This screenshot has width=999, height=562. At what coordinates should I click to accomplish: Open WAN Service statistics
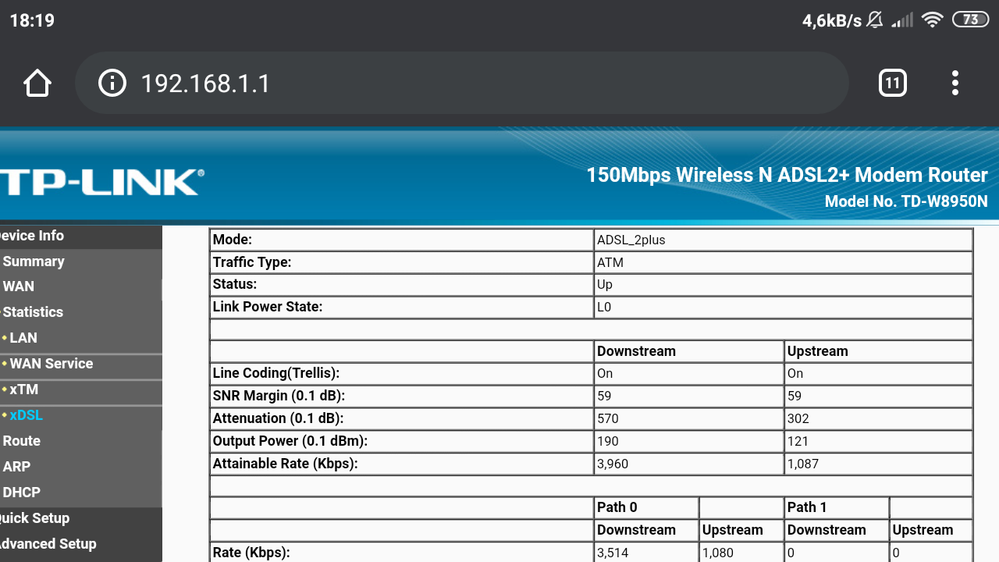coord(51,364)
